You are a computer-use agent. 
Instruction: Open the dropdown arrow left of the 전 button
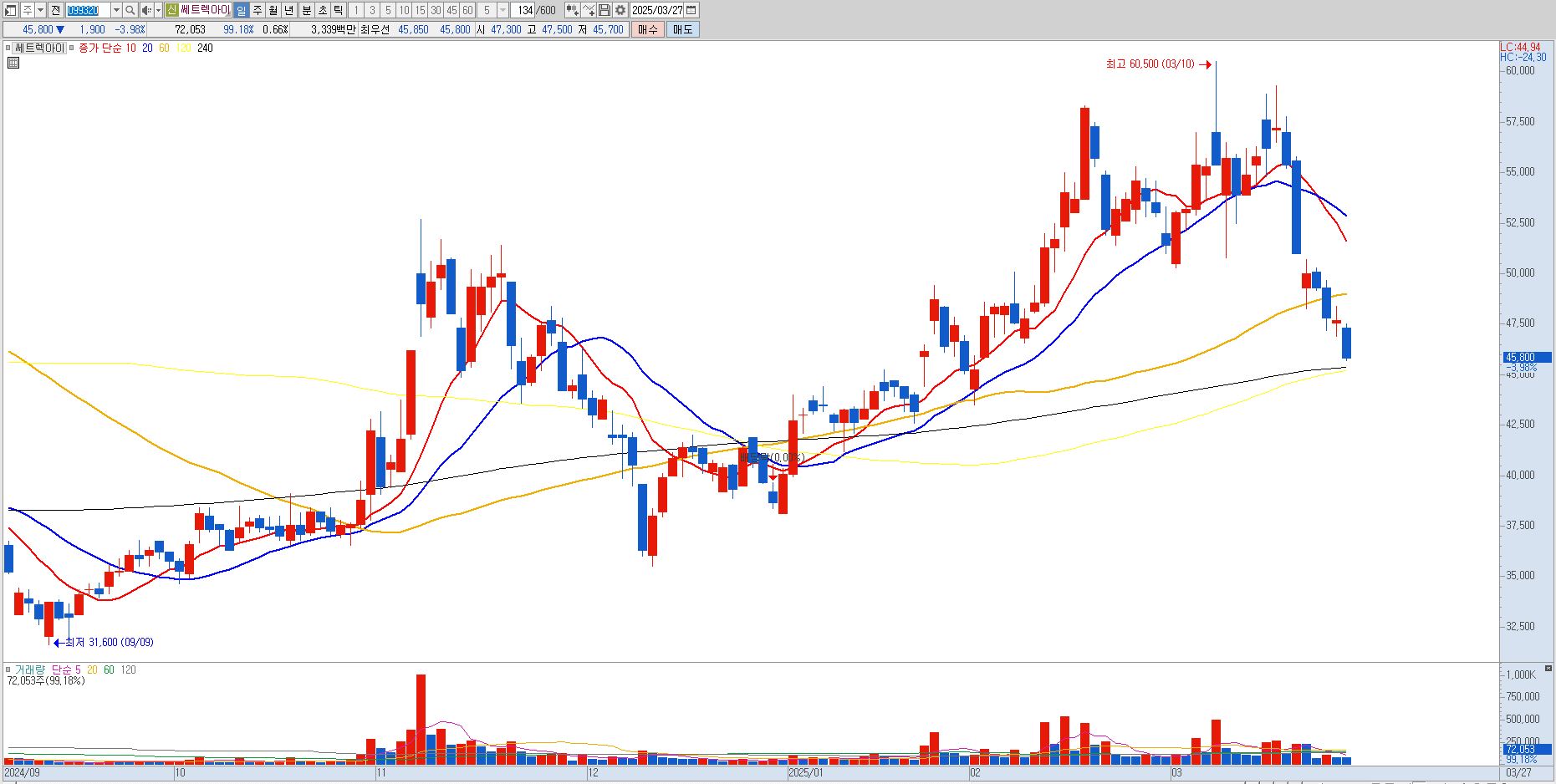40,10
